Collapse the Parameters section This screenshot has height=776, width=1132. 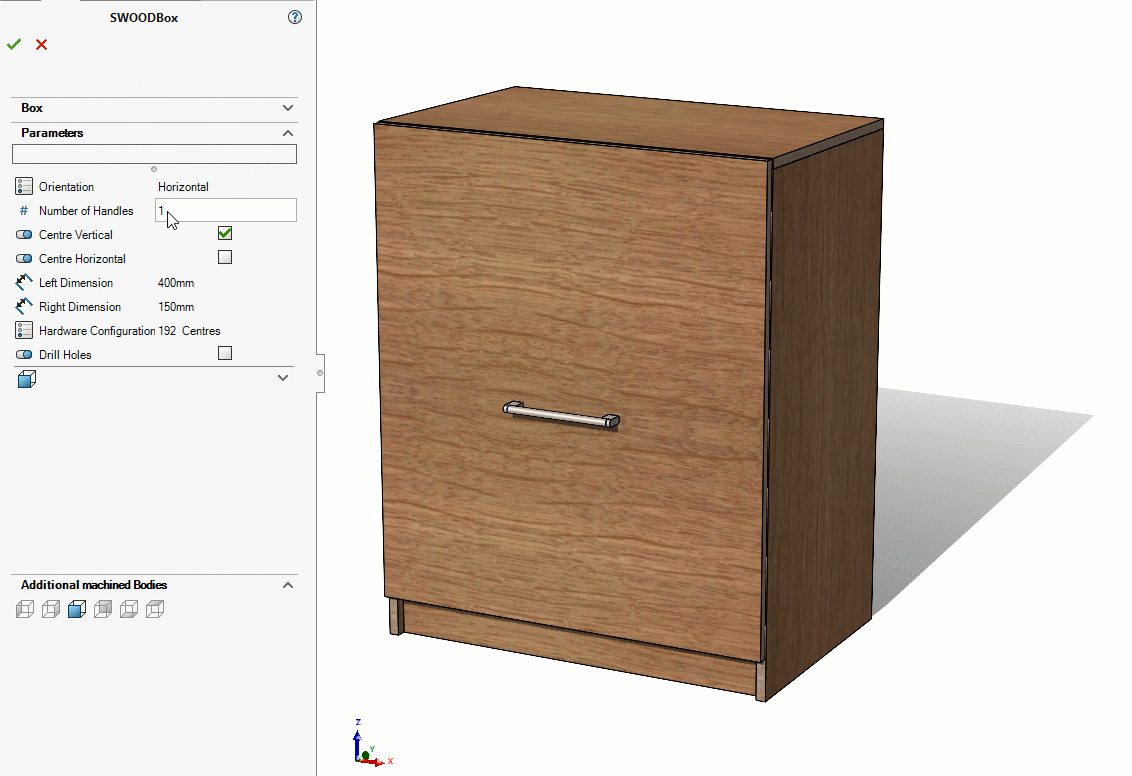pyautogui.click(x=287, y=132)
